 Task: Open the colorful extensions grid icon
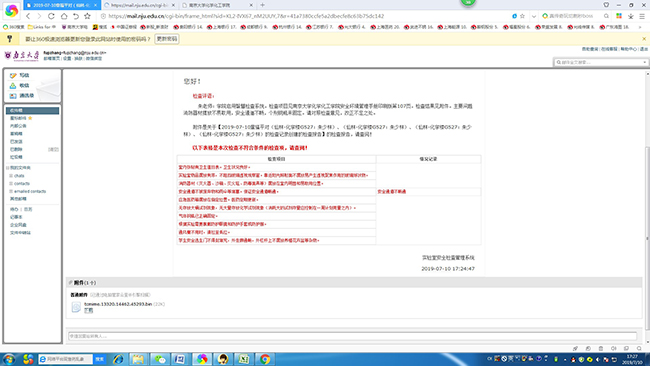tap(619, 16)
